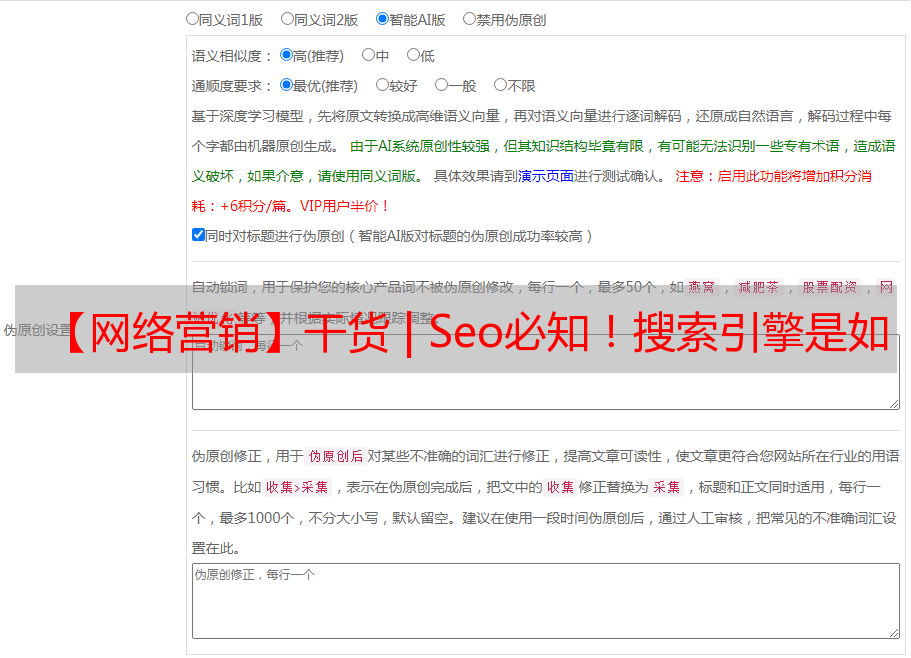Image resolution: width=911 pixels, height=658 pixels.
Task: Toggle 同时对标题进行伪原创 checkbox
Action: [198, 235]
